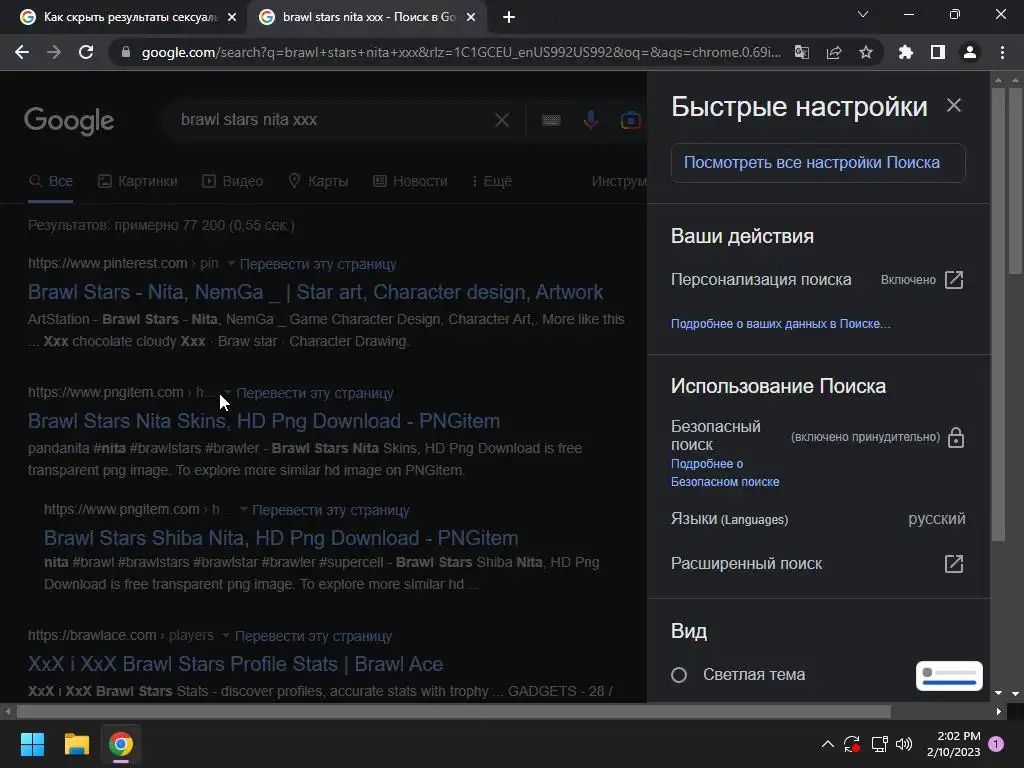Open the on-screen keyboard icon
This screenshot has height=768, width=1024.
(551, 120)
